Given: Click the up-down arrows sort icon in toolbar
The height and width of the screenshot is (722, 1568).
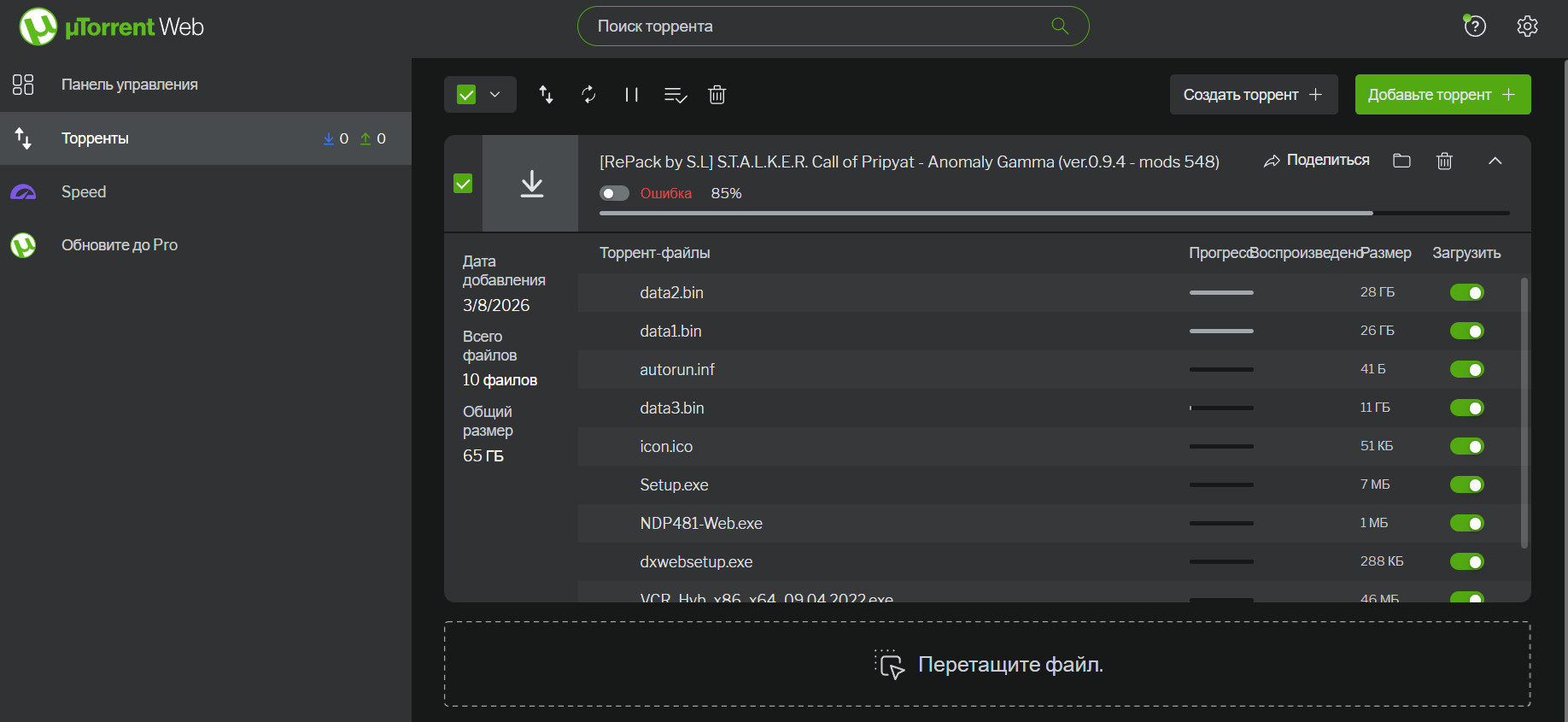Looking at the screenshot, I should (x=546, y=95).
